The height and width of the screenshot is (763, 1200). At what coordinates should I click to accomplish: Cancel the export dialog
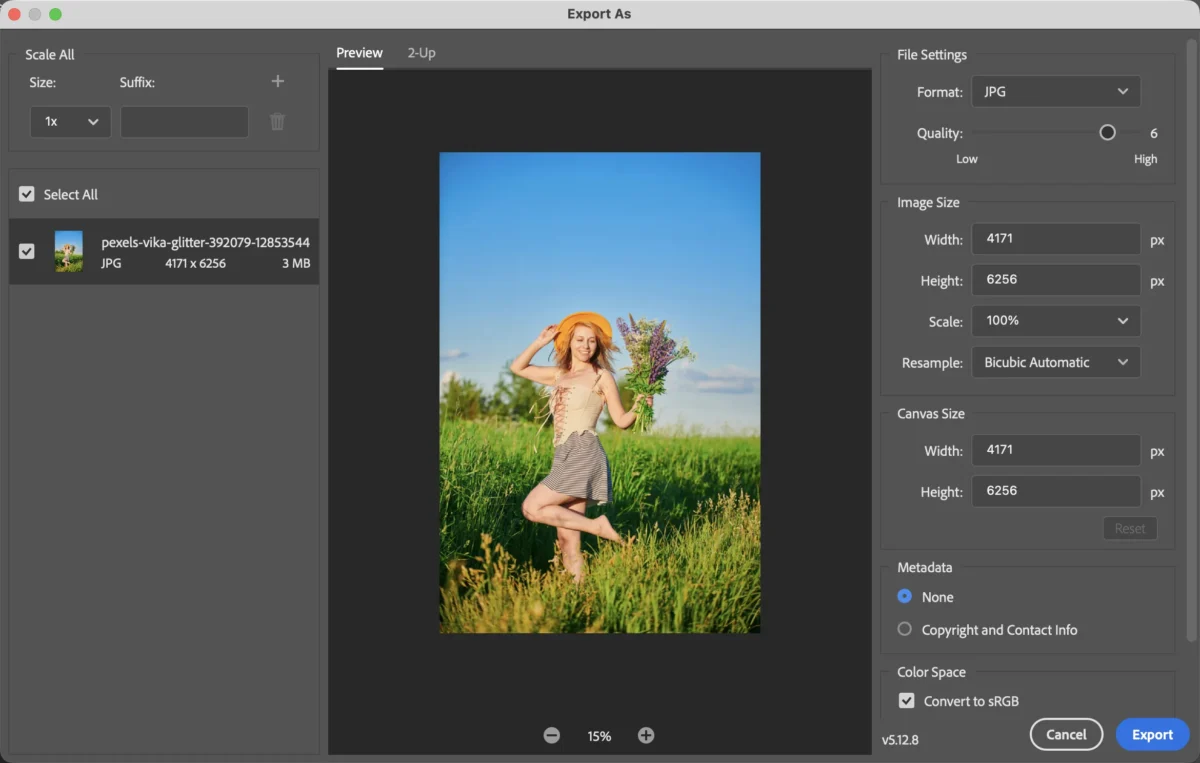(x=1066, y=734)
